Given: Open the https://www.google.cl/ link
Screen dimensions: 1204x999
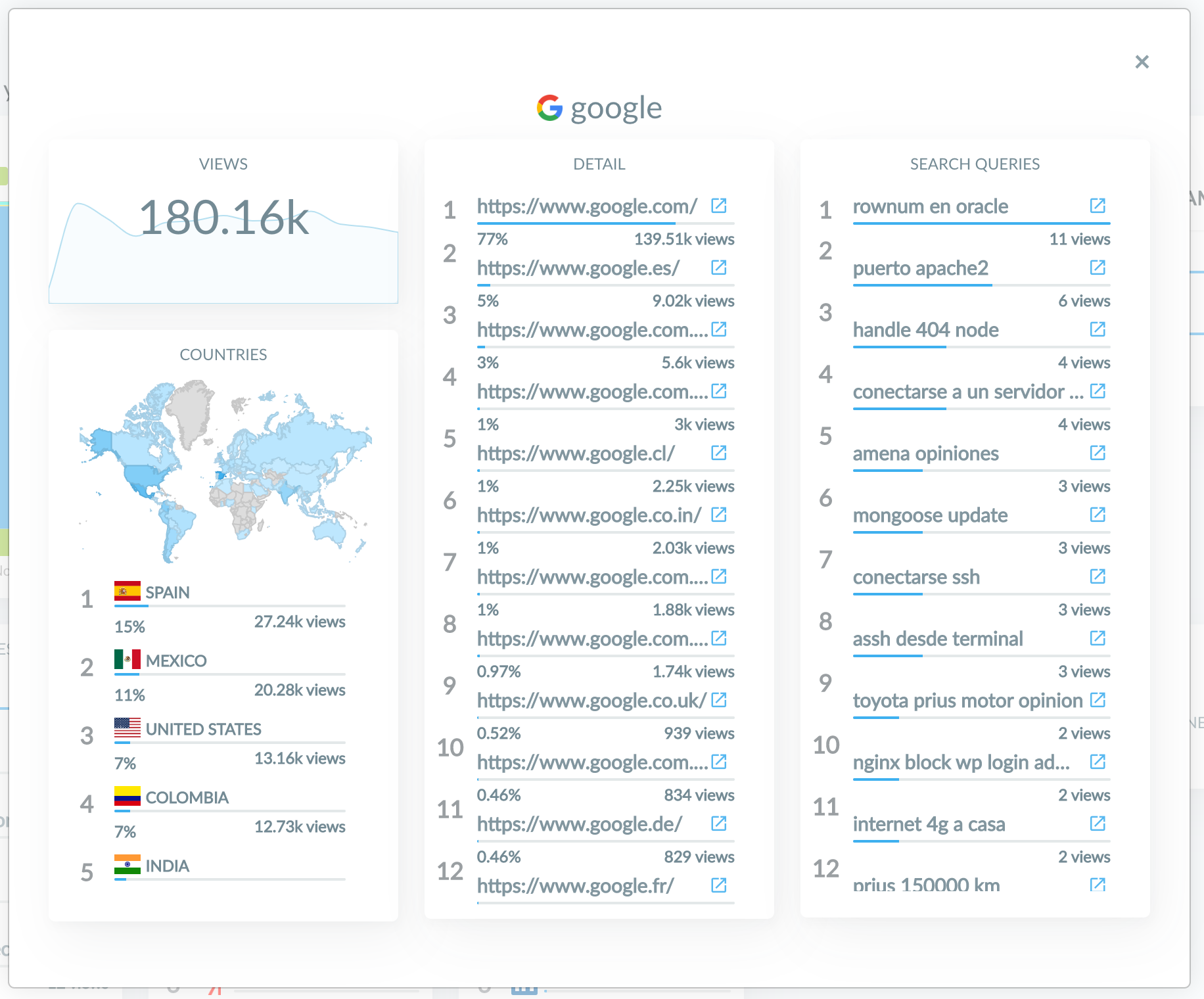Looking at the screenshot, I should pyautogui.click(x=576, y=453).
